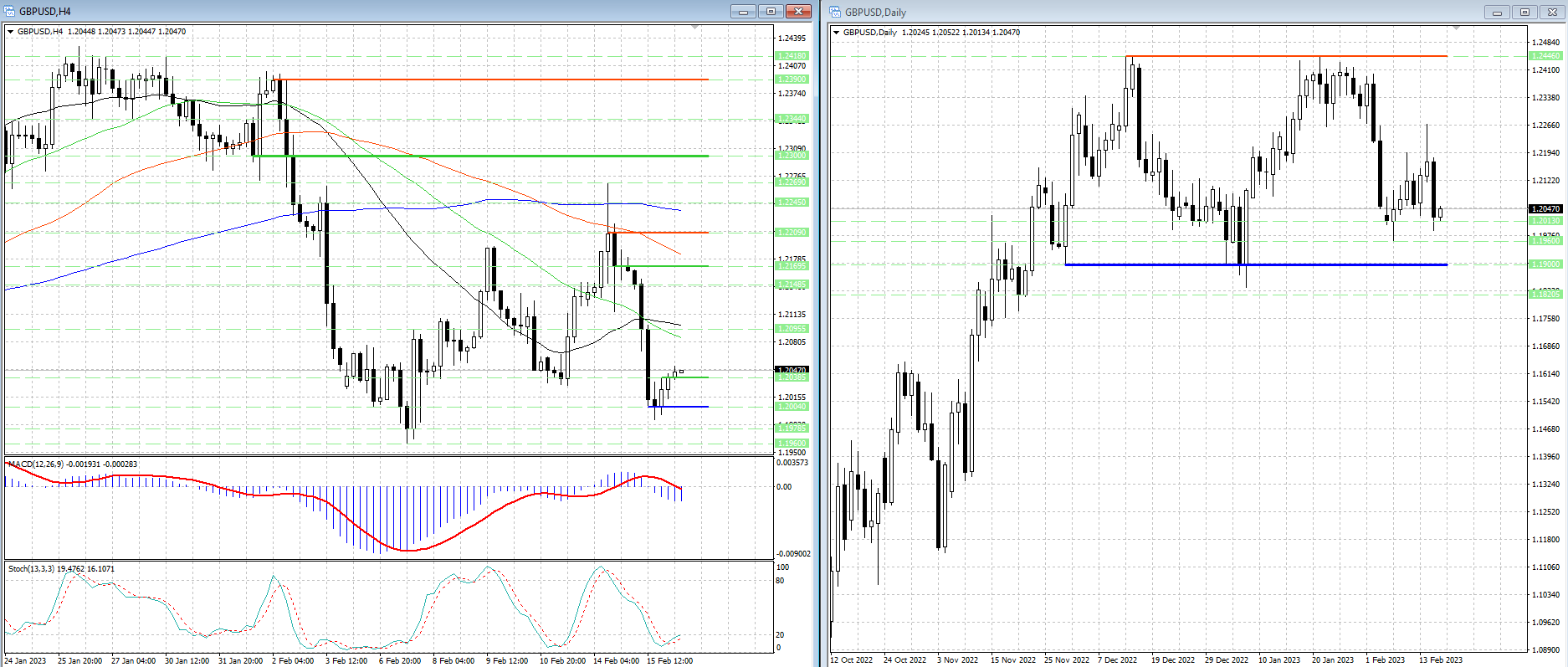
Task: Click the Stochastic scale level 80
Action: [x=781, y=581]
